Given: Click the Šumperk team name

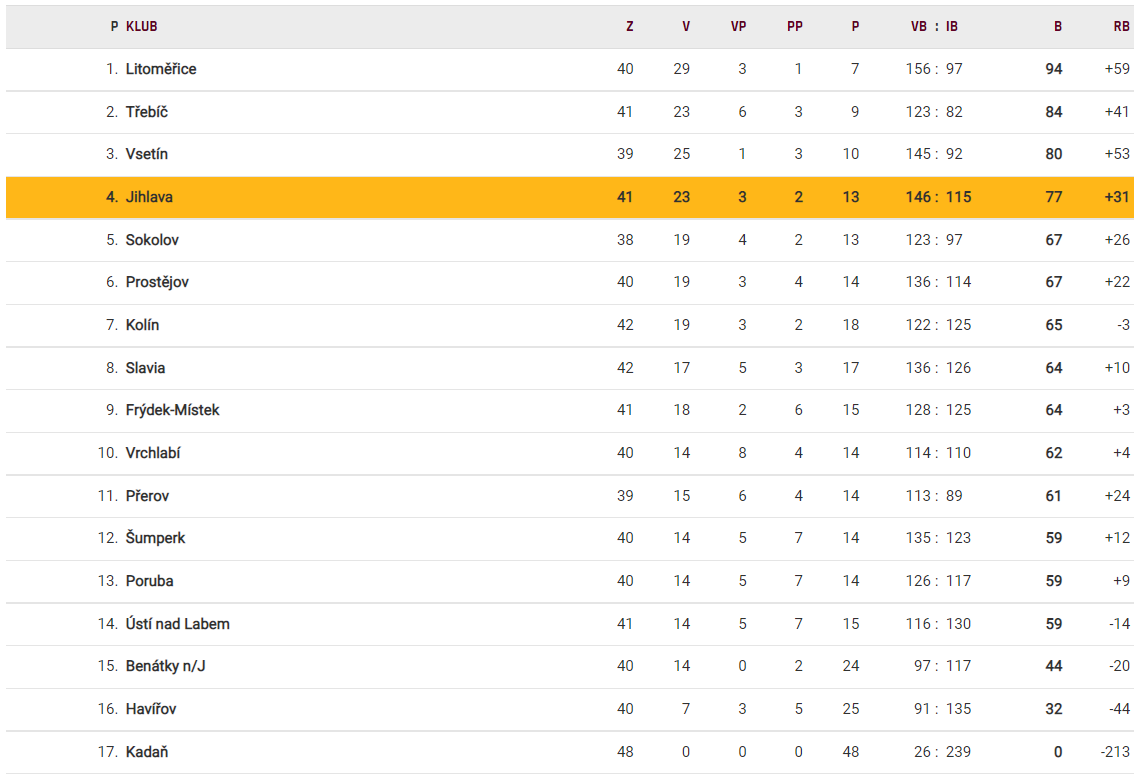Looking at the screenshot, I should (156, 538).
